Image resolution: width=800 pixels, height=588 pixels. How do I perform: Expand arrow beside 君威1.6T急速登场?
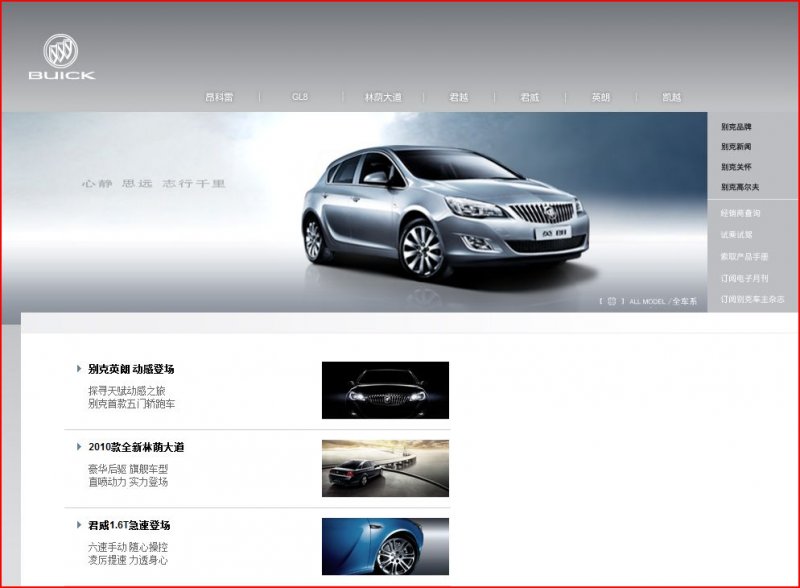coord(79,524)
